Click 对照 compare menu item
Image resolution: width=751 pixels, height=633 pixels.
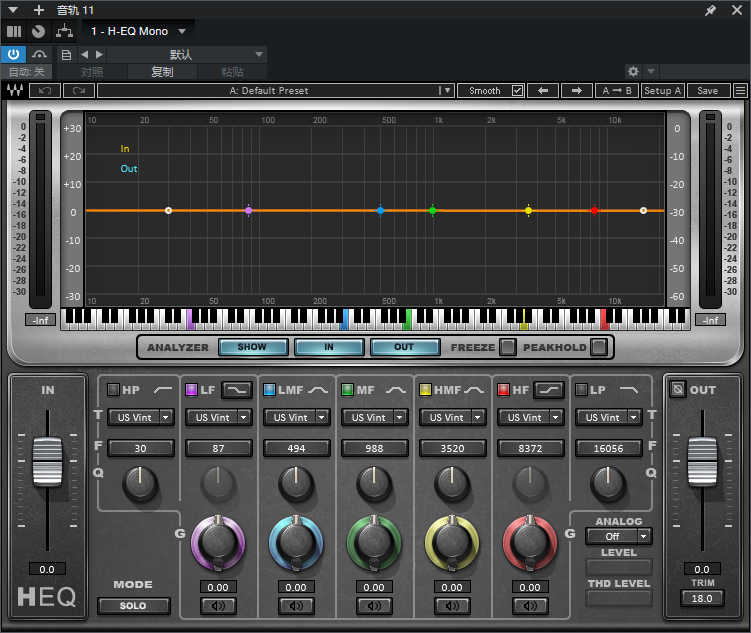pyautogui.click(x=92, y=72)
